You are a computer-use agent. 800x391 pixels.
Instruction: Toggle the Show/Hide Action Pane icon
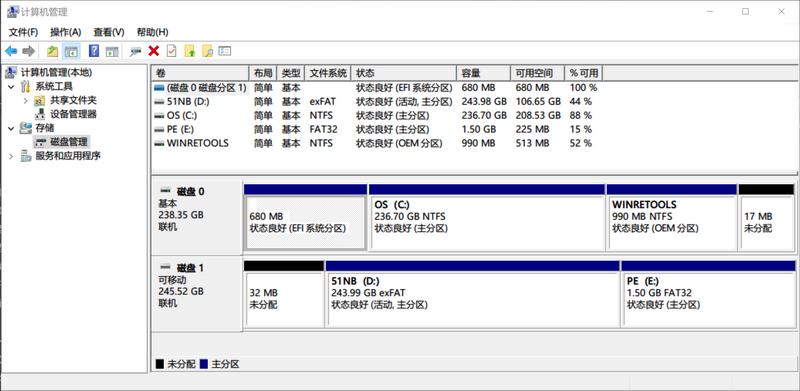(x=112, y=51)
